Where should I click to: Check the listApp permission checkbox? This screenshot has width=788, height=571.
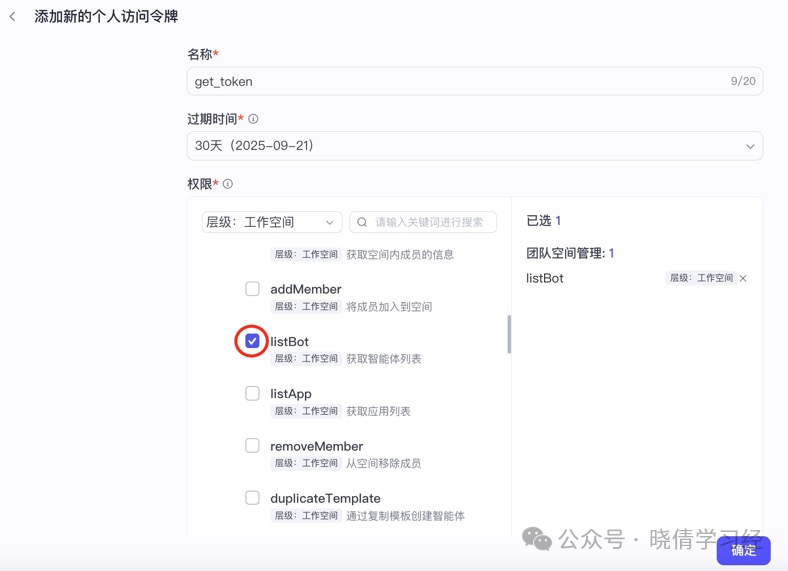click(252, 394)
